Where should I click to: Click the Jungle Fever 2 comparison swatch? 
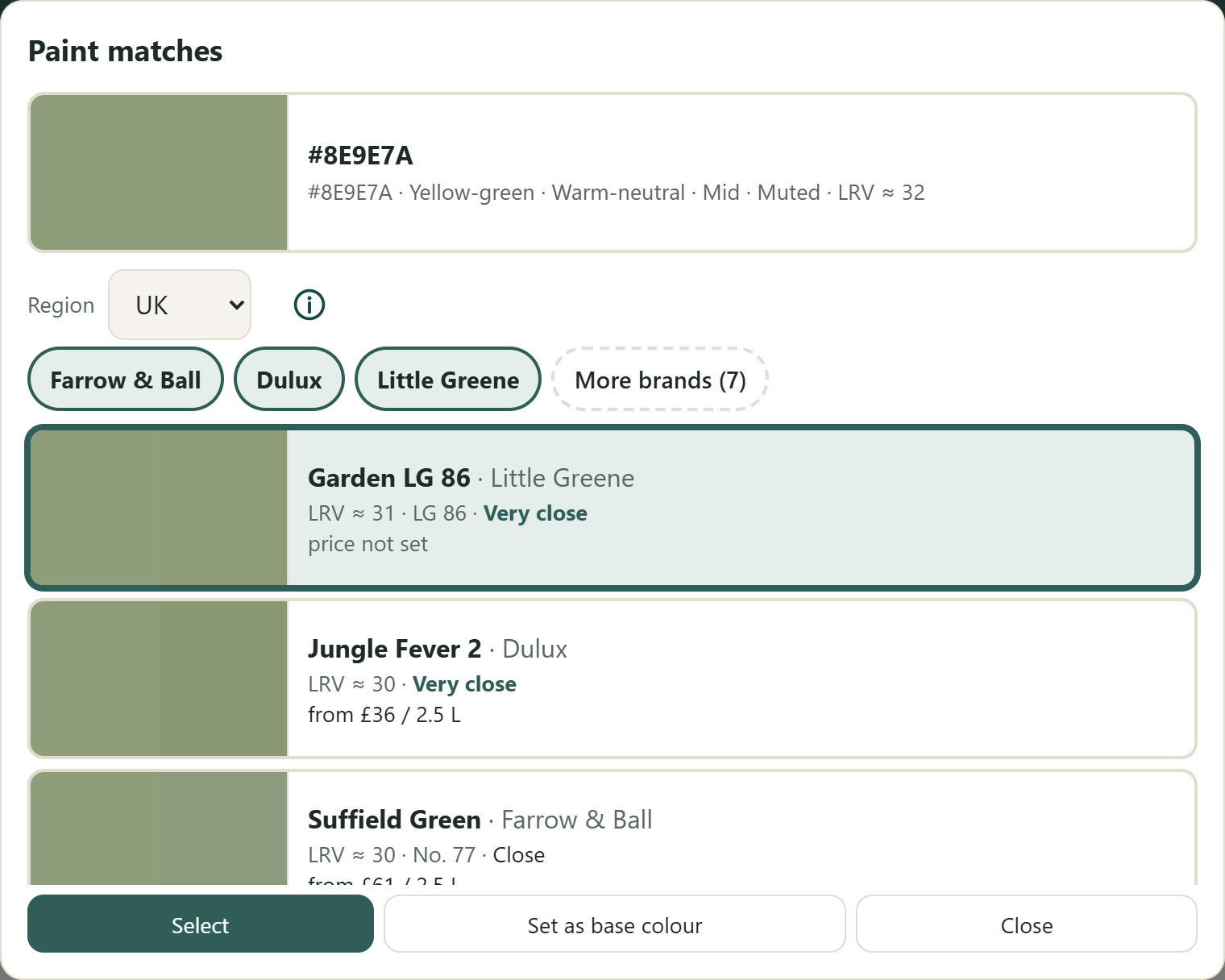click(x=159, y=679)
